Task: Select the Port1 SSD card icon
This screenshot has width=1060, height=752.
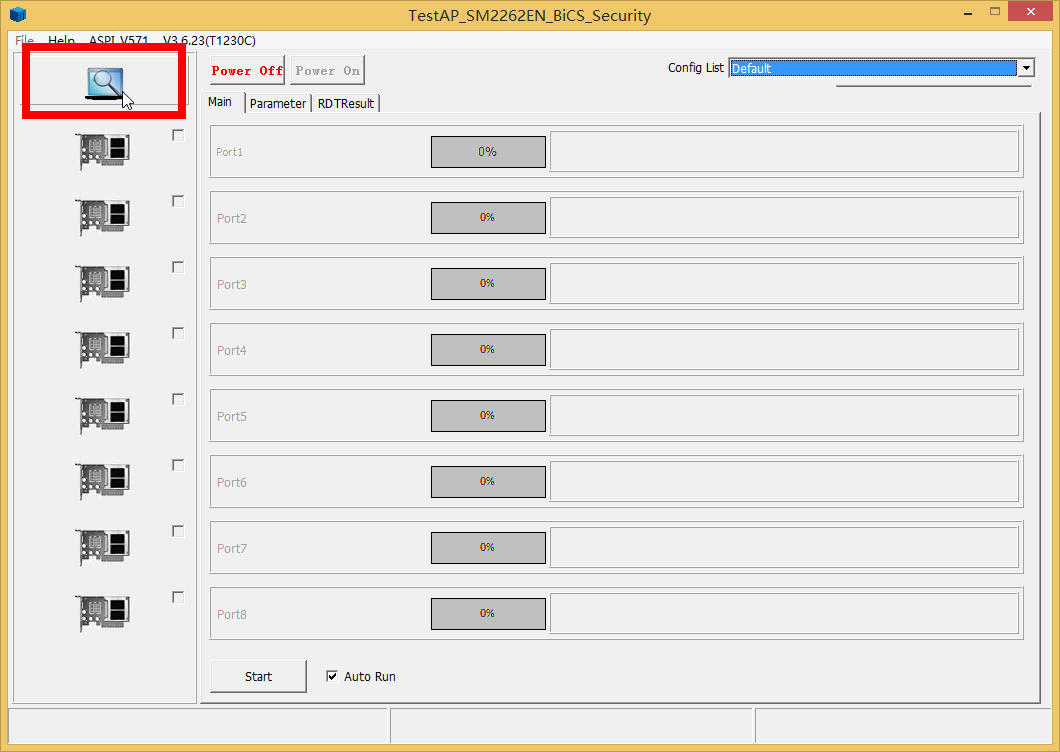Action: point(104,151)
